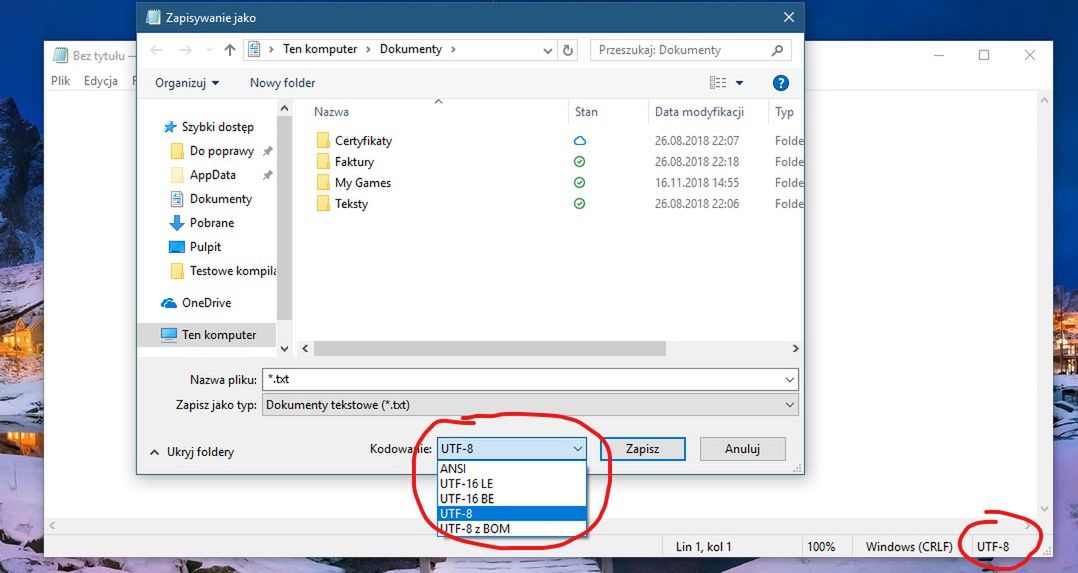1078x573 pixels.
Task: Click Lin 1, kol 1 status entry
Action: [703, 547]
